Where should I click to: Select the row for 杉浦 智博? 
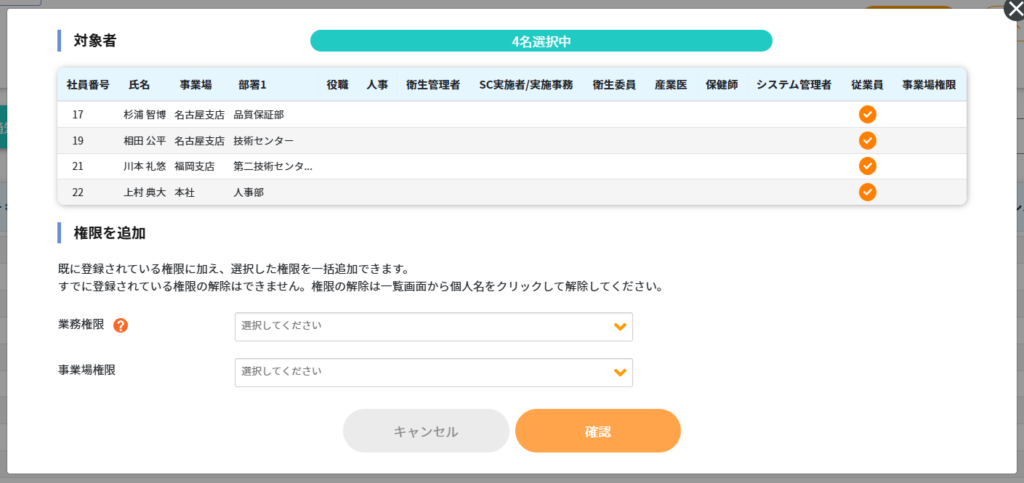(x=512, y=114)
